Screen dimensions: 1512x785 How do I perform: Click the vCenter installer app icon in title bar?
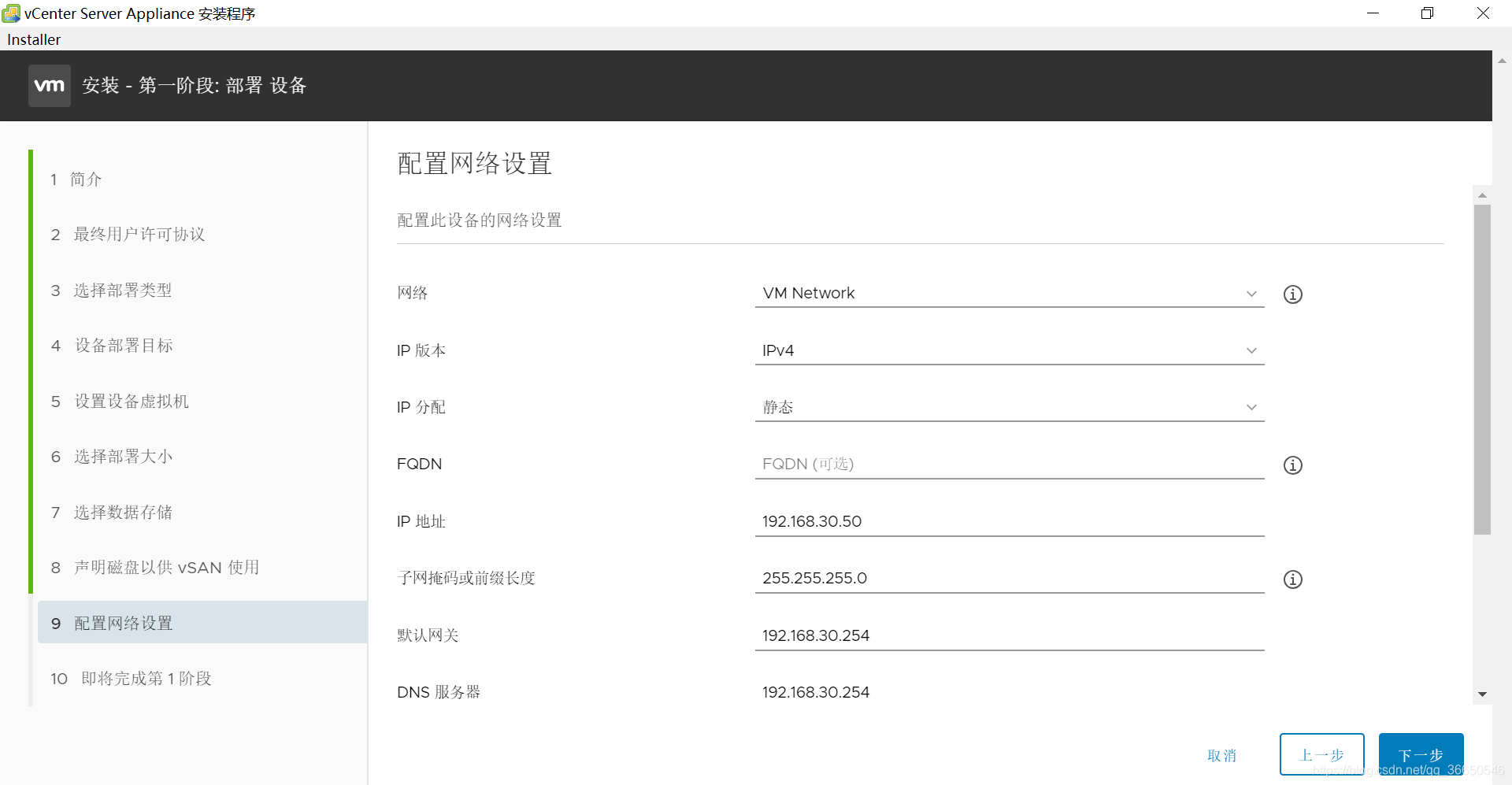click(x=11, y=13)
